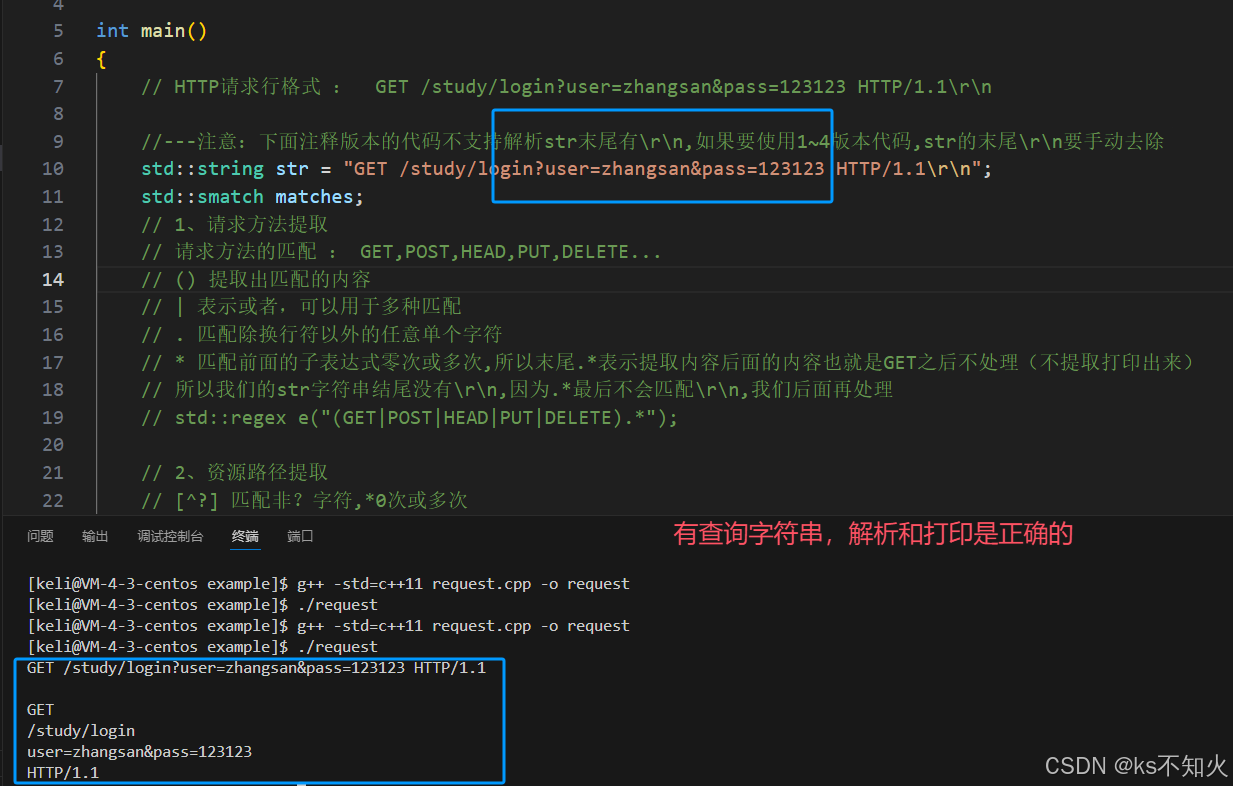This screenshot has width=1233, height=786.
Task: Select the 调试控制台 tab
Action: [170, 536]
